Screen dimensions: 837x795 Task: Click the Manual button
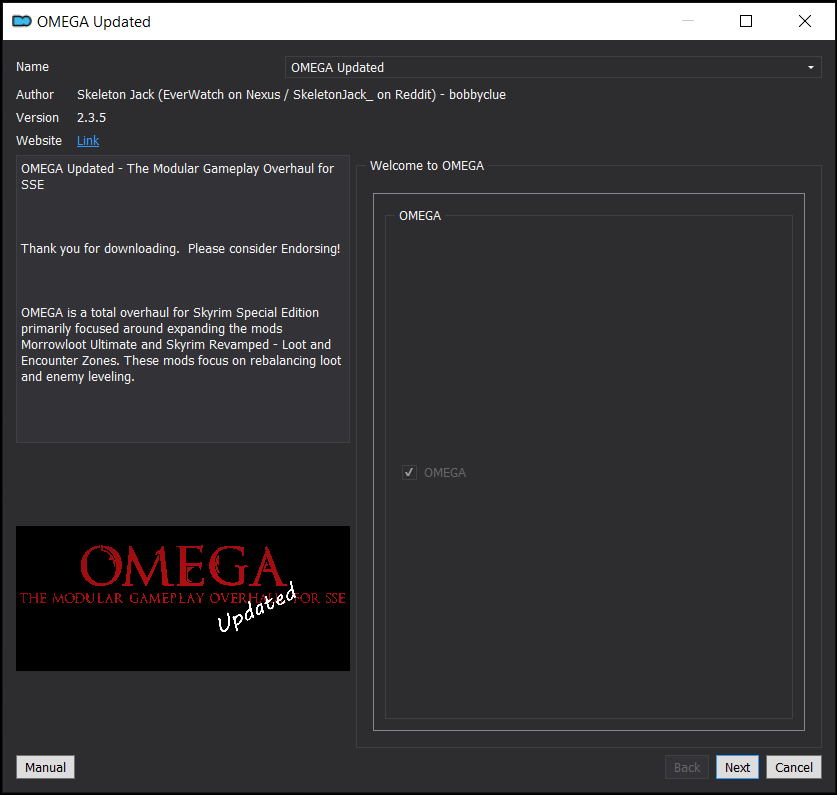[x=45, y=767]
